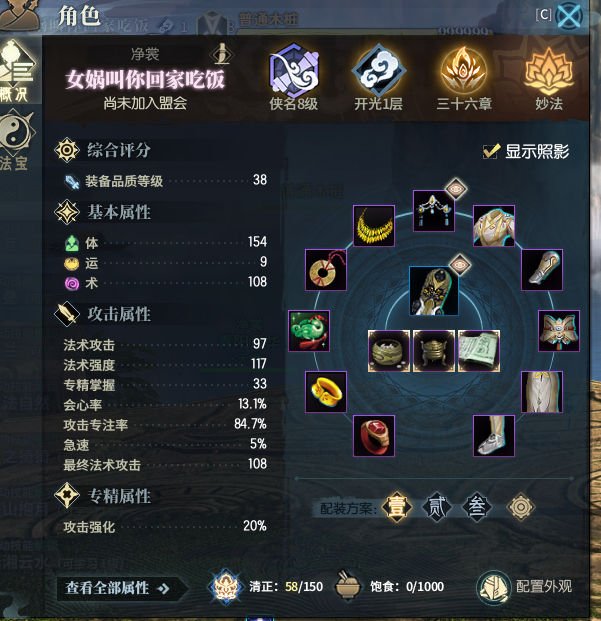Select the gold necklace equipment slot

pyautogui.click(x=374, y=226)
